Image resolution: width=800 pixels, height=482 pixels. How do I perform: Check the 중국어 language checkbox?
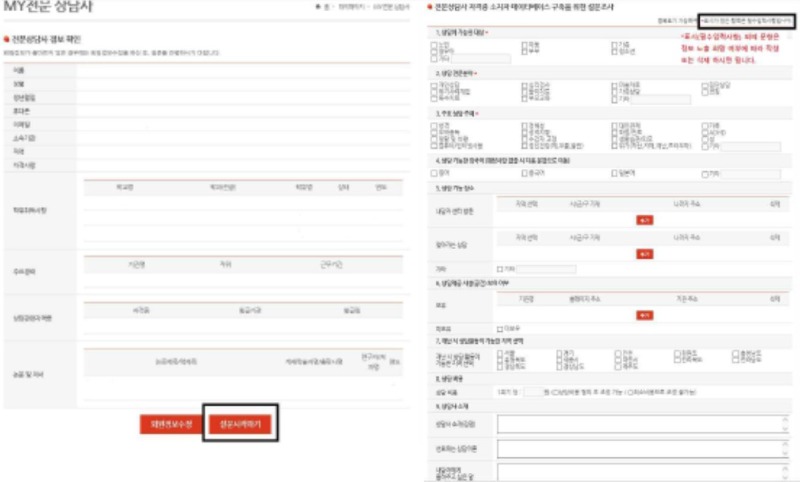[x=525, y=172]
